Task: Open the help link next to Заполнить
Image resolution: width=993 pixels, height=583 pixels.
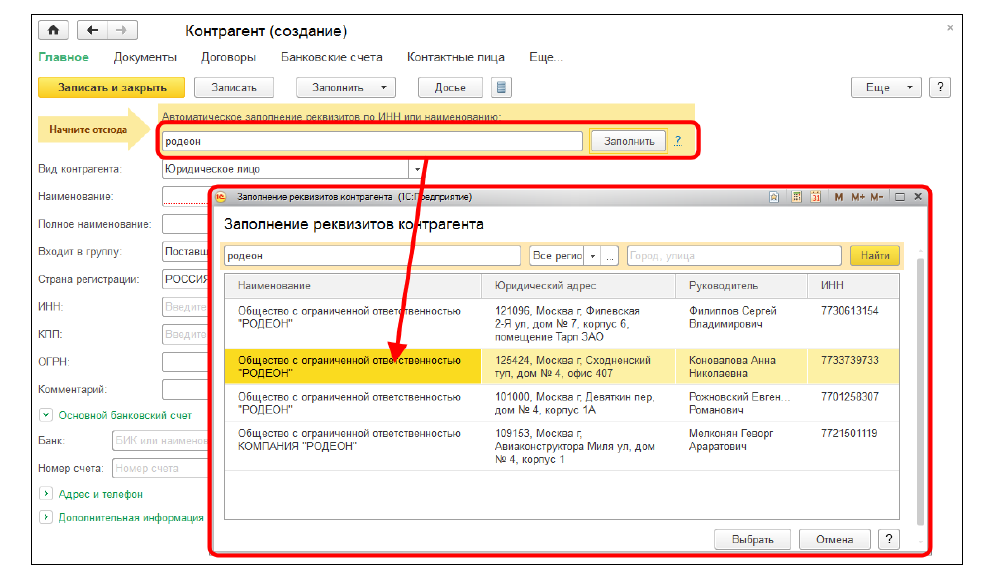Action: click(x=678, y=141)
